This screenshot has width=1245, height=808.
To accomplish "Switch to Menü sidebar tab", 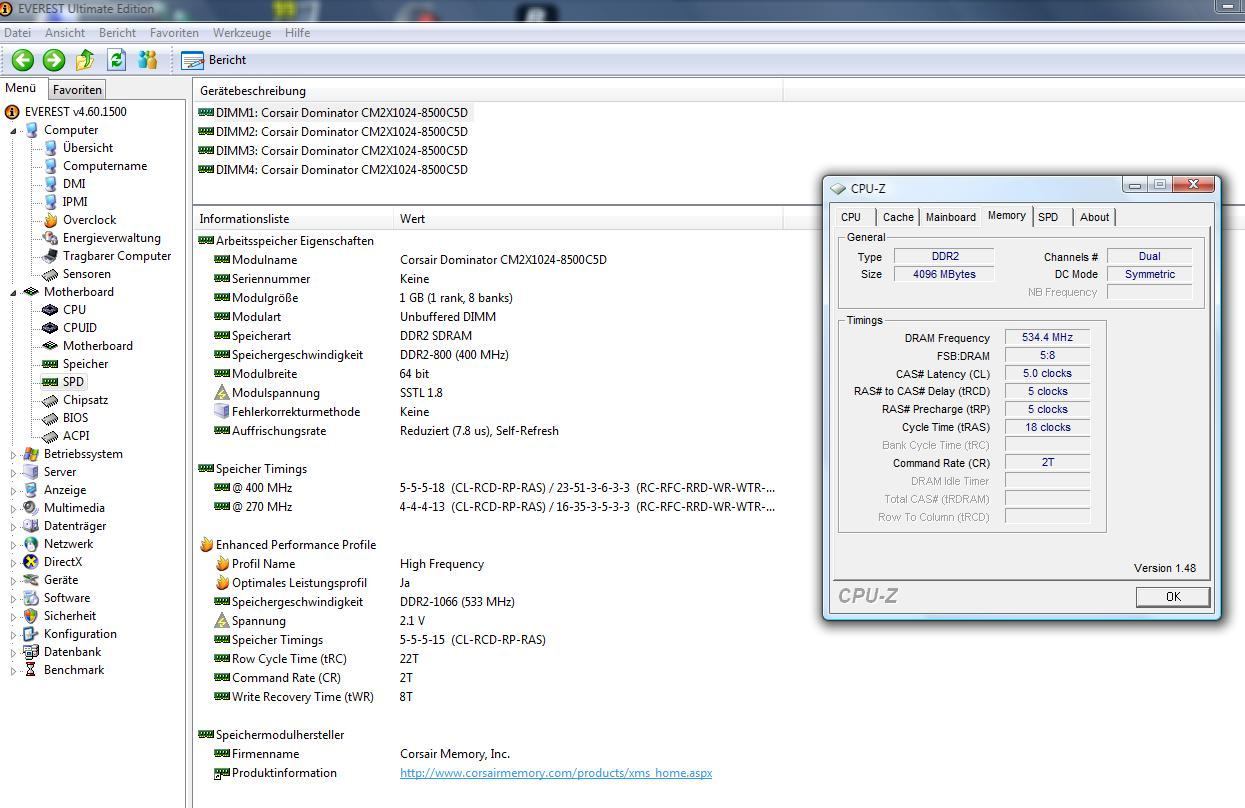I will [21, 88].
